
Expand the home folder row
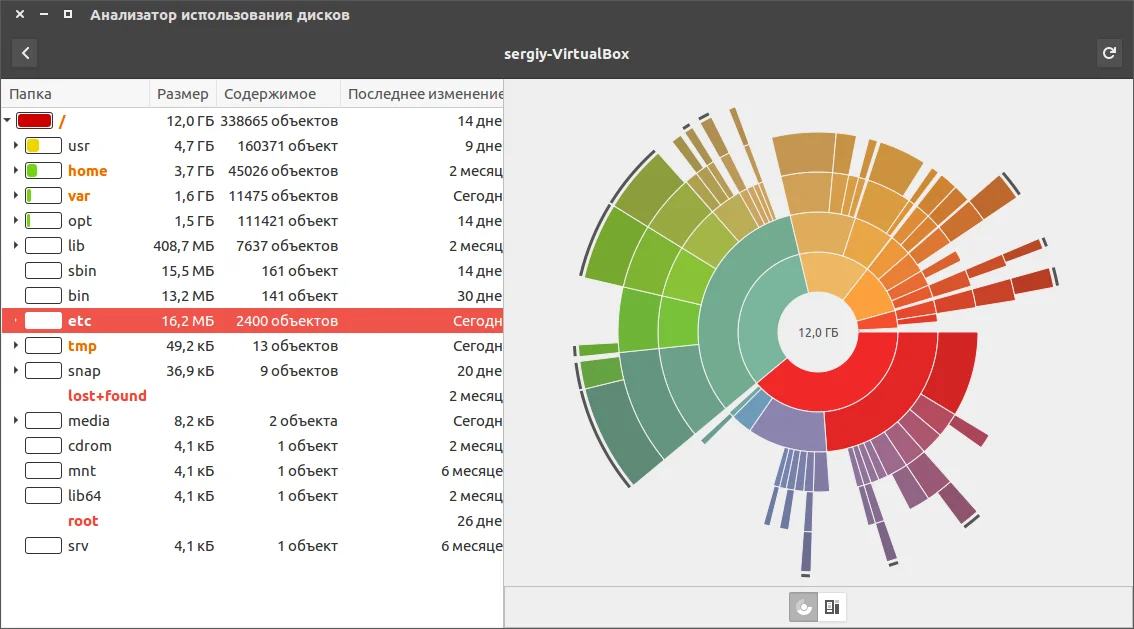pos(16,171)
